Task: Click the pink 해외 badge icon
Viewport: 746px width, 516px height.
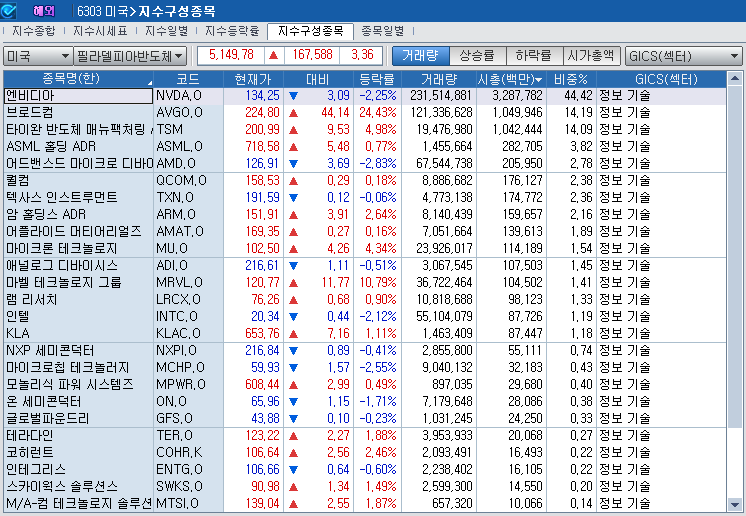Action: tap(44, 10)
